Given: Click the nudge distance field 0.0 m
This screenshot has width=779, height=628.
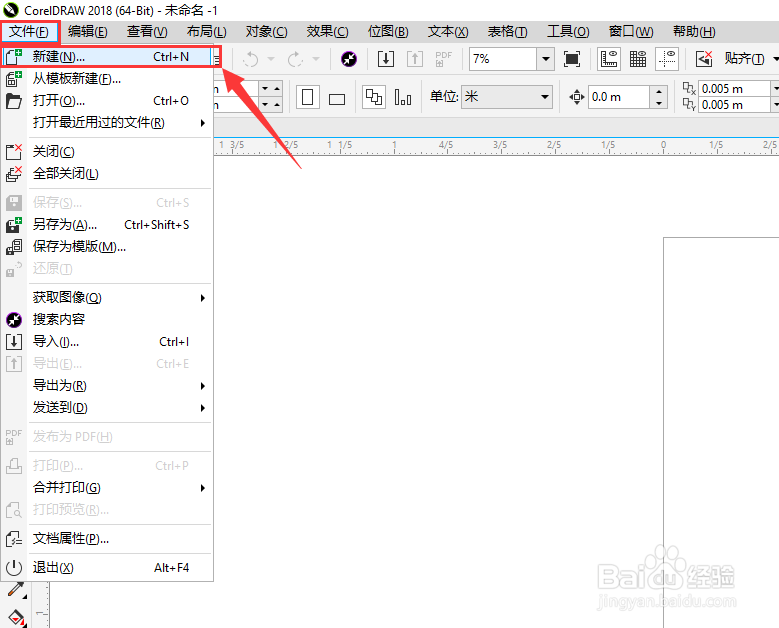Looking at the screenshot, I should 619,97.
